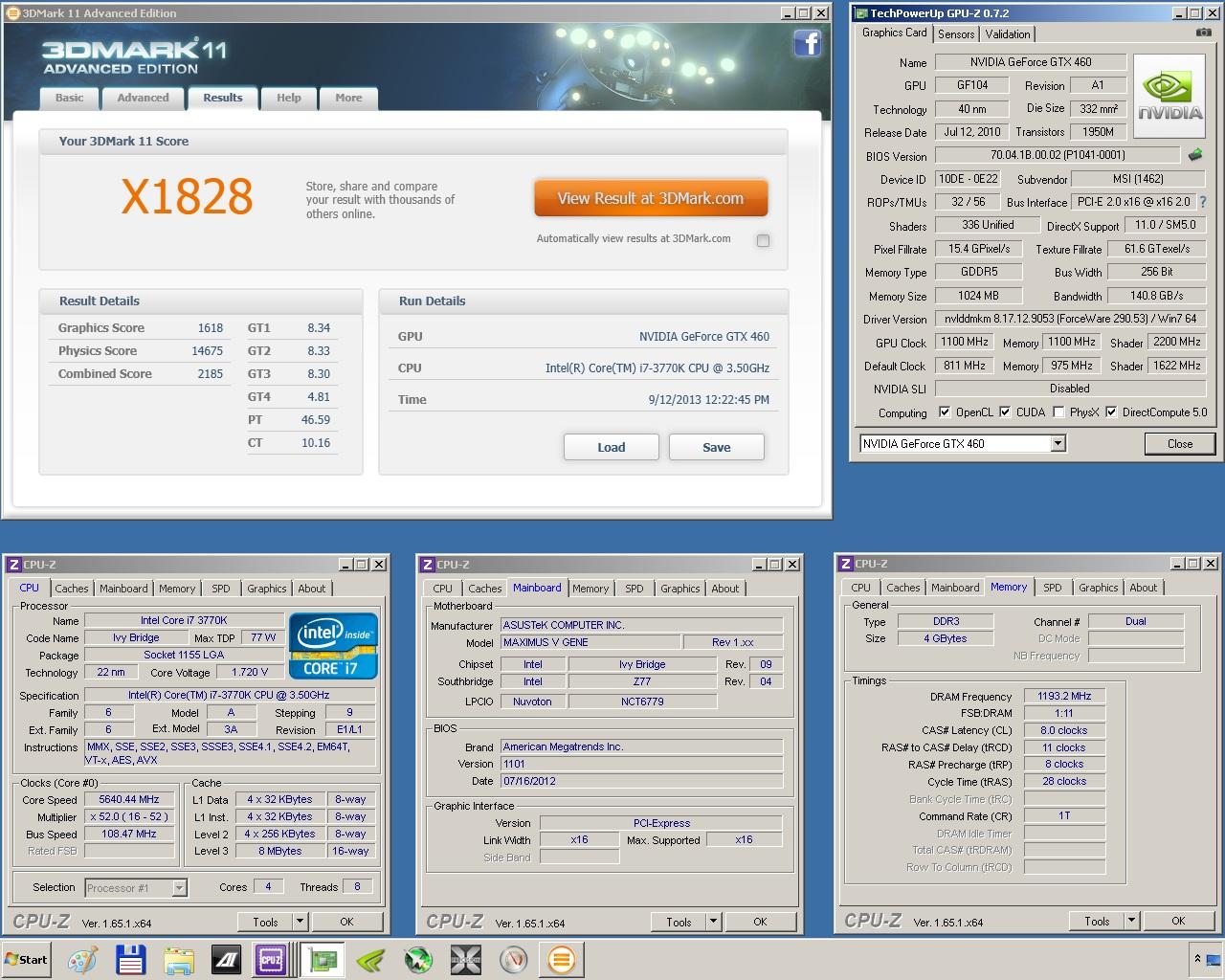Click the MAXIMUS V GENE model field
Viewport: 1225px width, 980px height.
pyautogui.click(x=590, y=642)
